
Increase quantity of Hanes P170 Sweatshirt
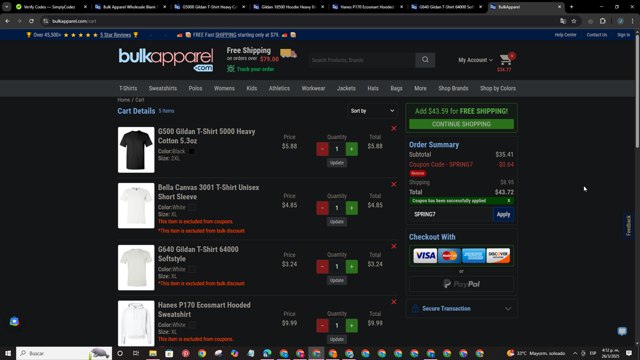tap(351, 325)
